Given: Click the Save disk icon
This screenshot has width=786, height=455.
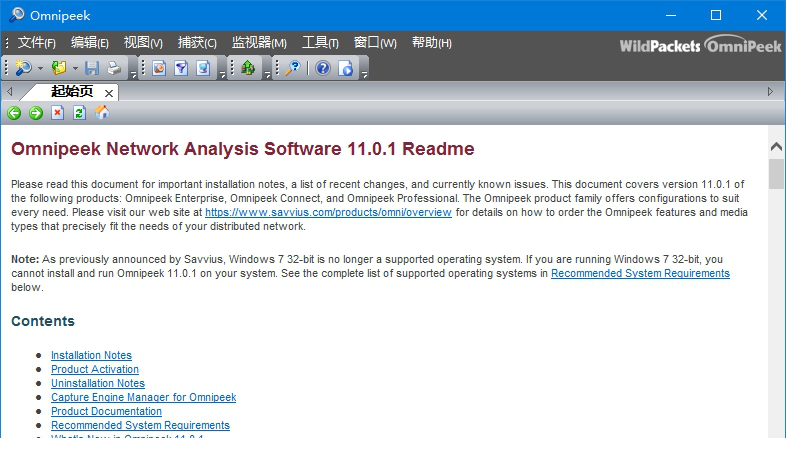Looking at the screenshot, I should click(x=92, y=68).
